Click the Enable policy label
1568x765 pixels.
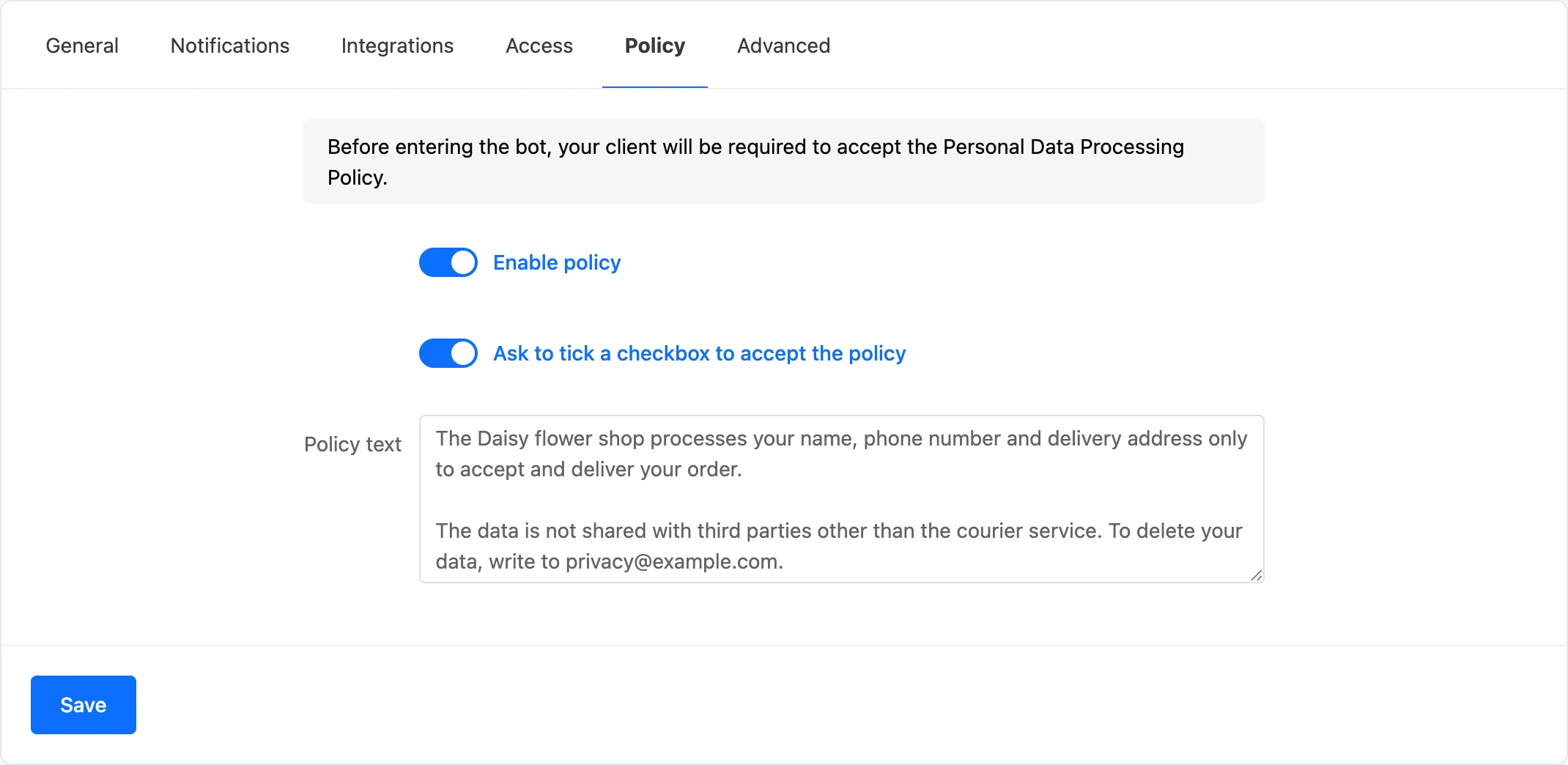click(x=557, y=262)
